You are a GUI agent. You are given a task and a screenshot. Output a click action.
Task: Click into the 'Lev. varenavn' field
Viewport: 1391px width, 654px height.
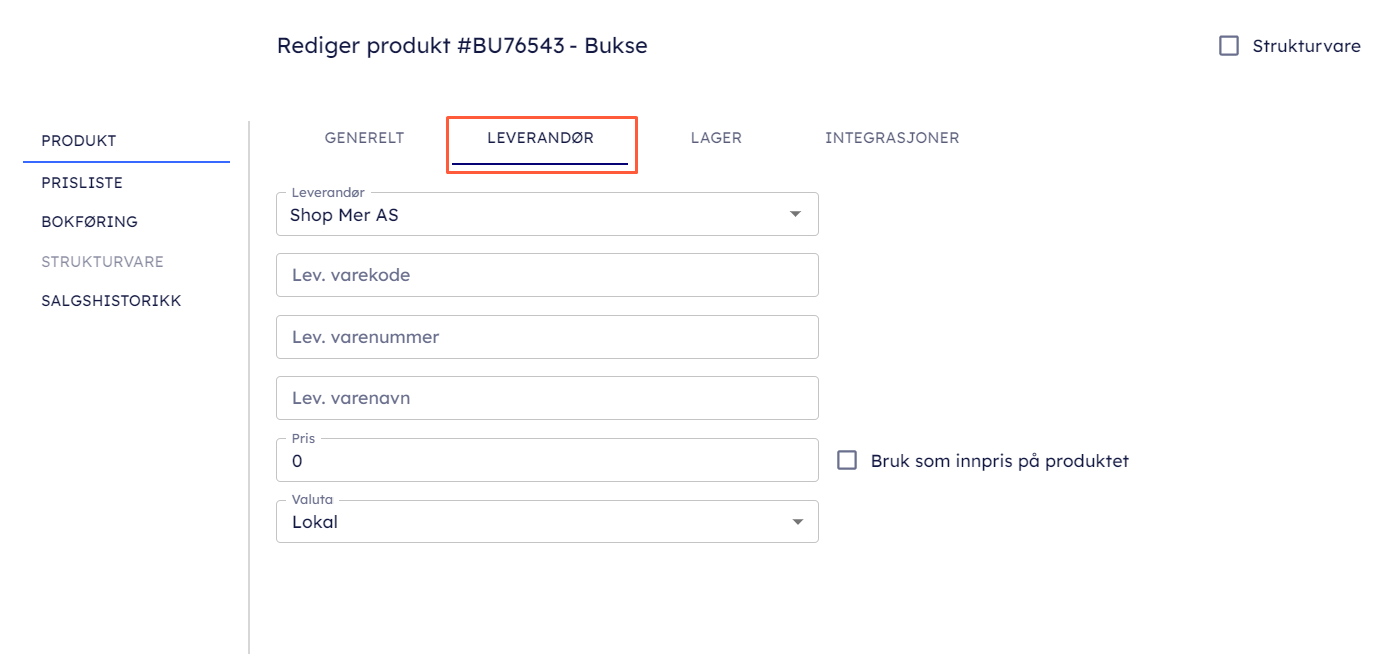click(x=547, y=398)
